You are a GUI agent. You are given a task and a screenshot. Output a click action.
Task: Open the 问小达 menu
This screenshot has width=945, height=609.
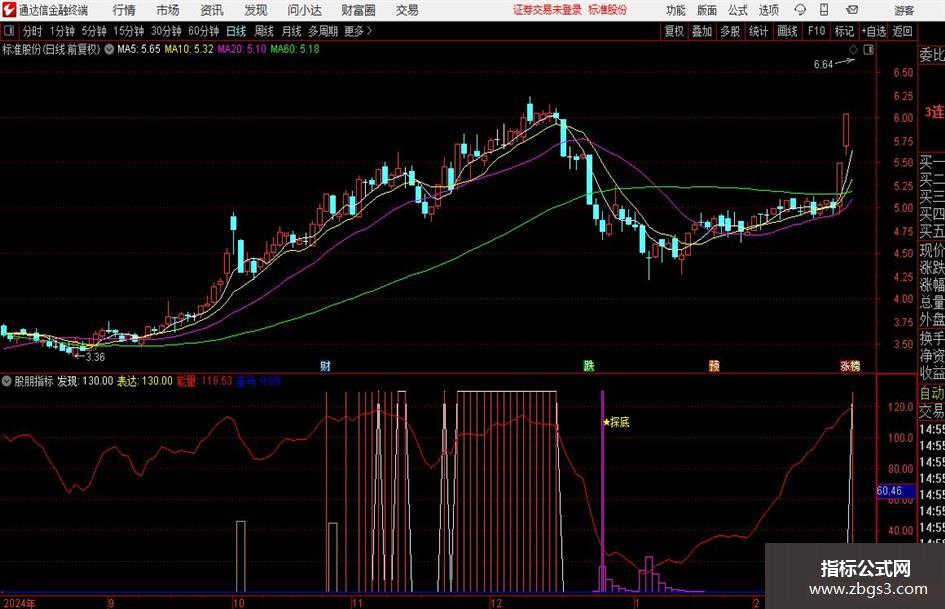point(304,10)
